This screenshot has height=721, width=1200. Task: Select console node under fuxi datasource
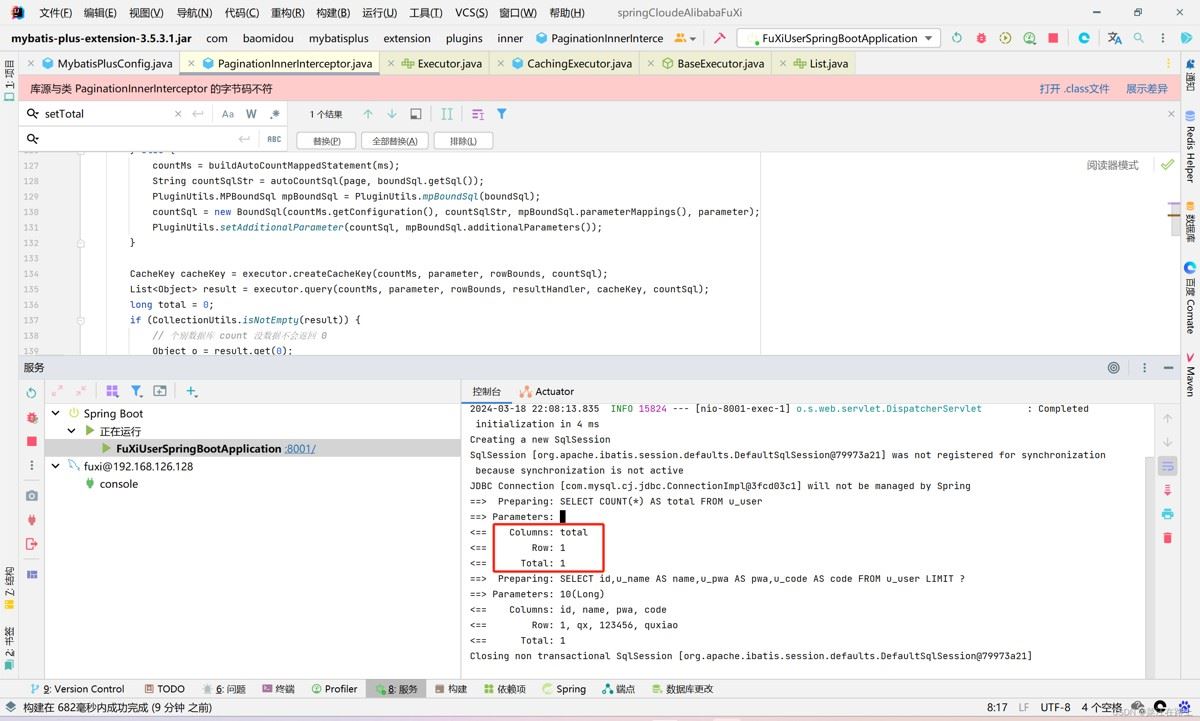point(118,484)
